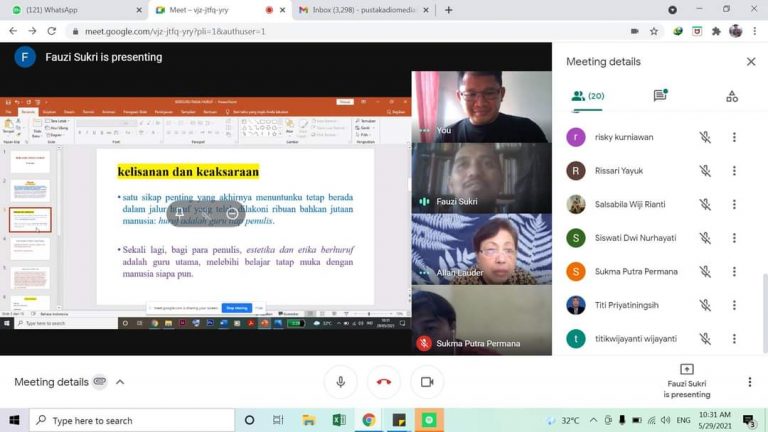Open the notification center icon
The height and width of the screenshot is (432, 768).
tap(748, 420)
